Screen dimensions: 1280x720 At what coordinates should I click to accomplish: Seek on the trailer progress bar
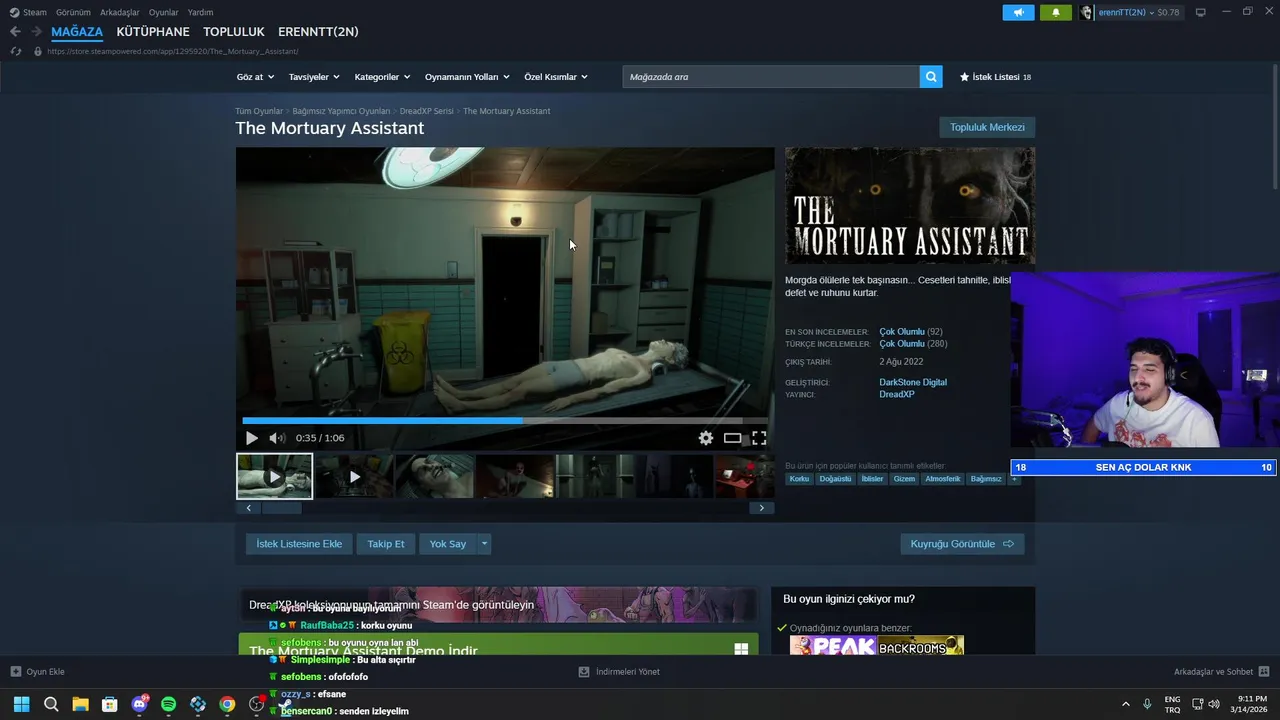(505, 421)
